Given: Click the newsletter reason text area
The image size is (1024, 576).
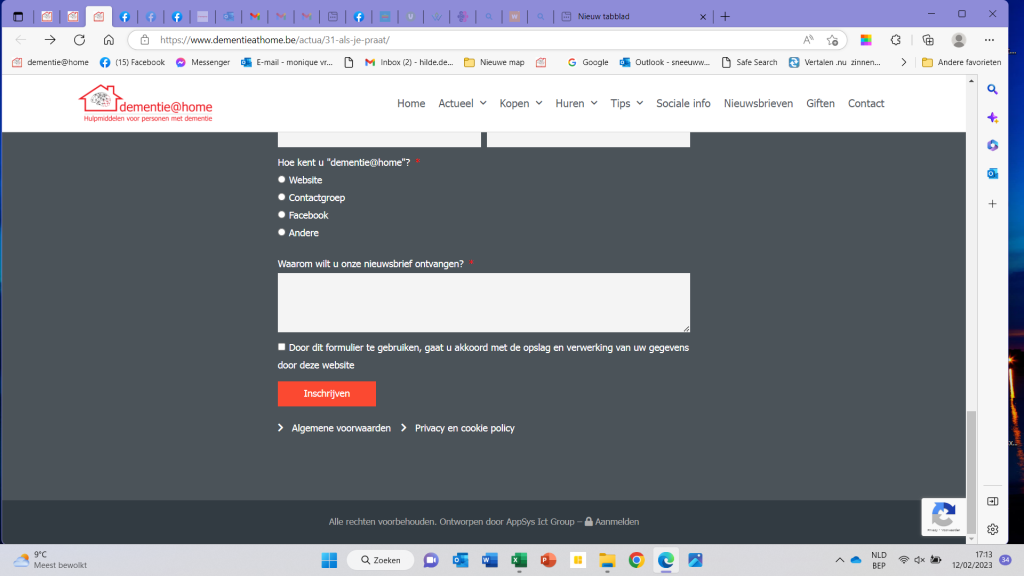Looking at the screenshot, I should [483, 302].
